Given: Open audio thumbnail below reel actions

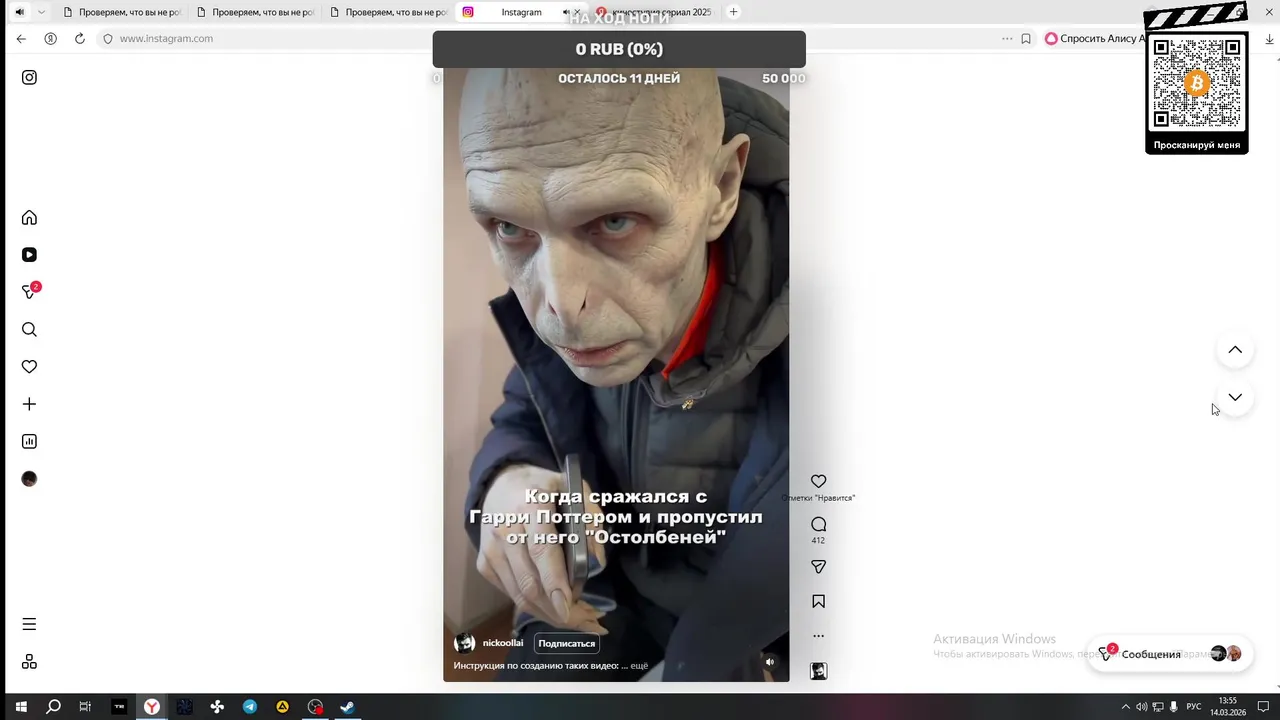Looking at the screenshot, I should [818, 671].
